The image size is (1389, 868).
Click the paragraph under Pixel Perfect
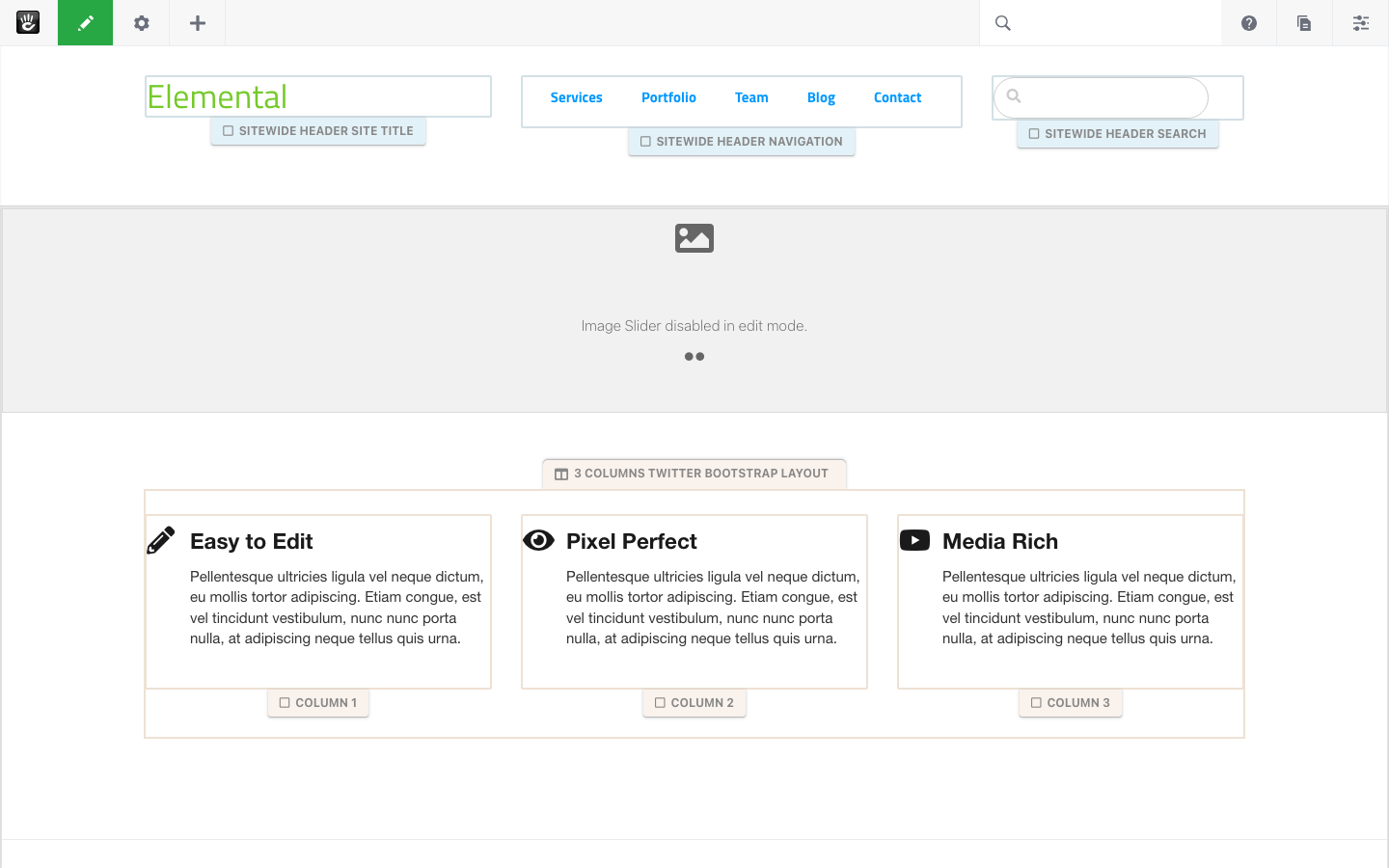pos(713,608)
